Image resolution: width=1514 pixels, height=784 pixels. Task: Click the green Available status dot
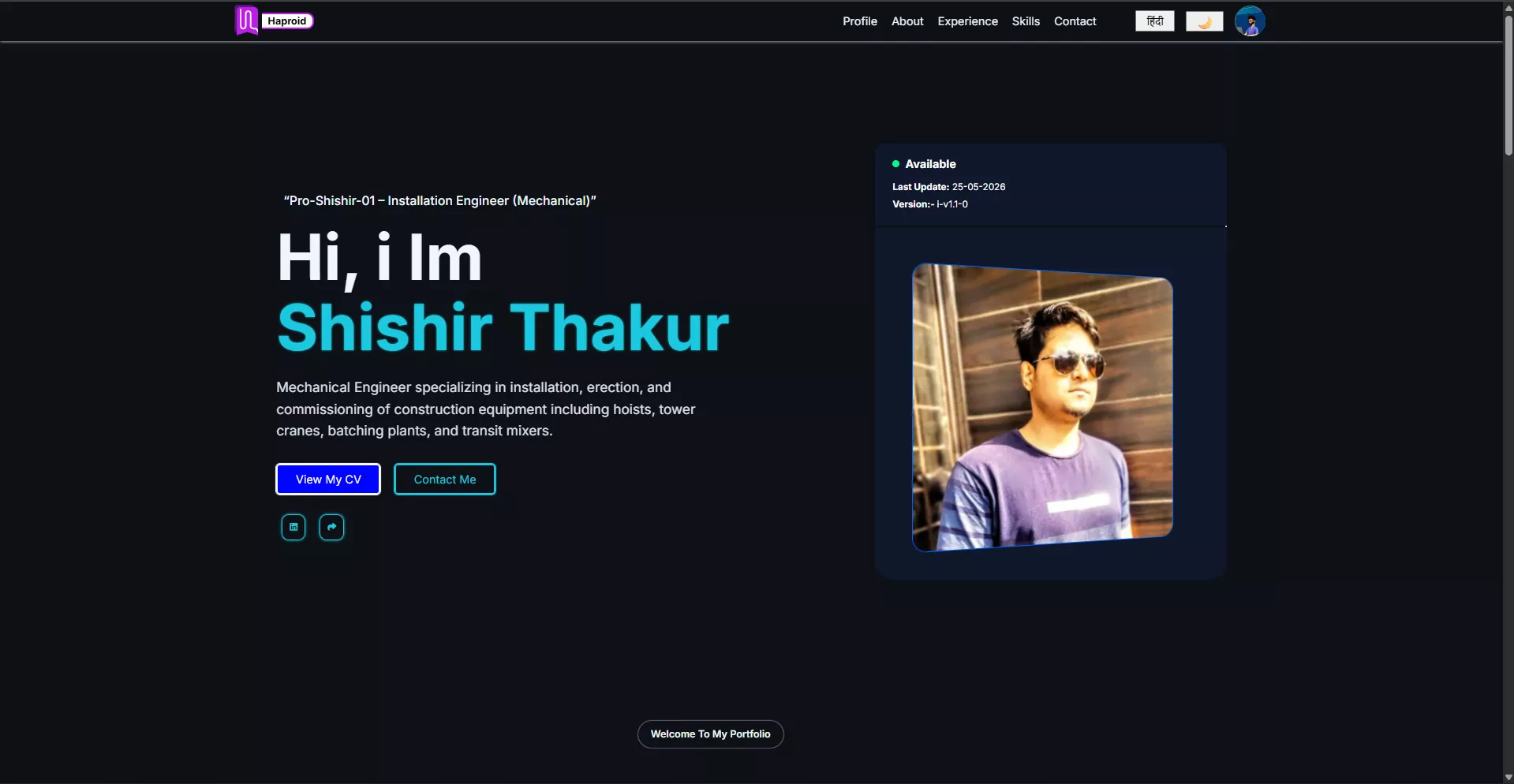895,164
